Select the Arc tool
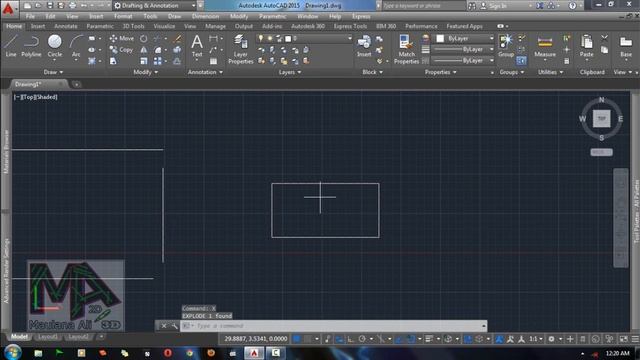This screenshot has height=360, width=640. [x=76, y=46]
